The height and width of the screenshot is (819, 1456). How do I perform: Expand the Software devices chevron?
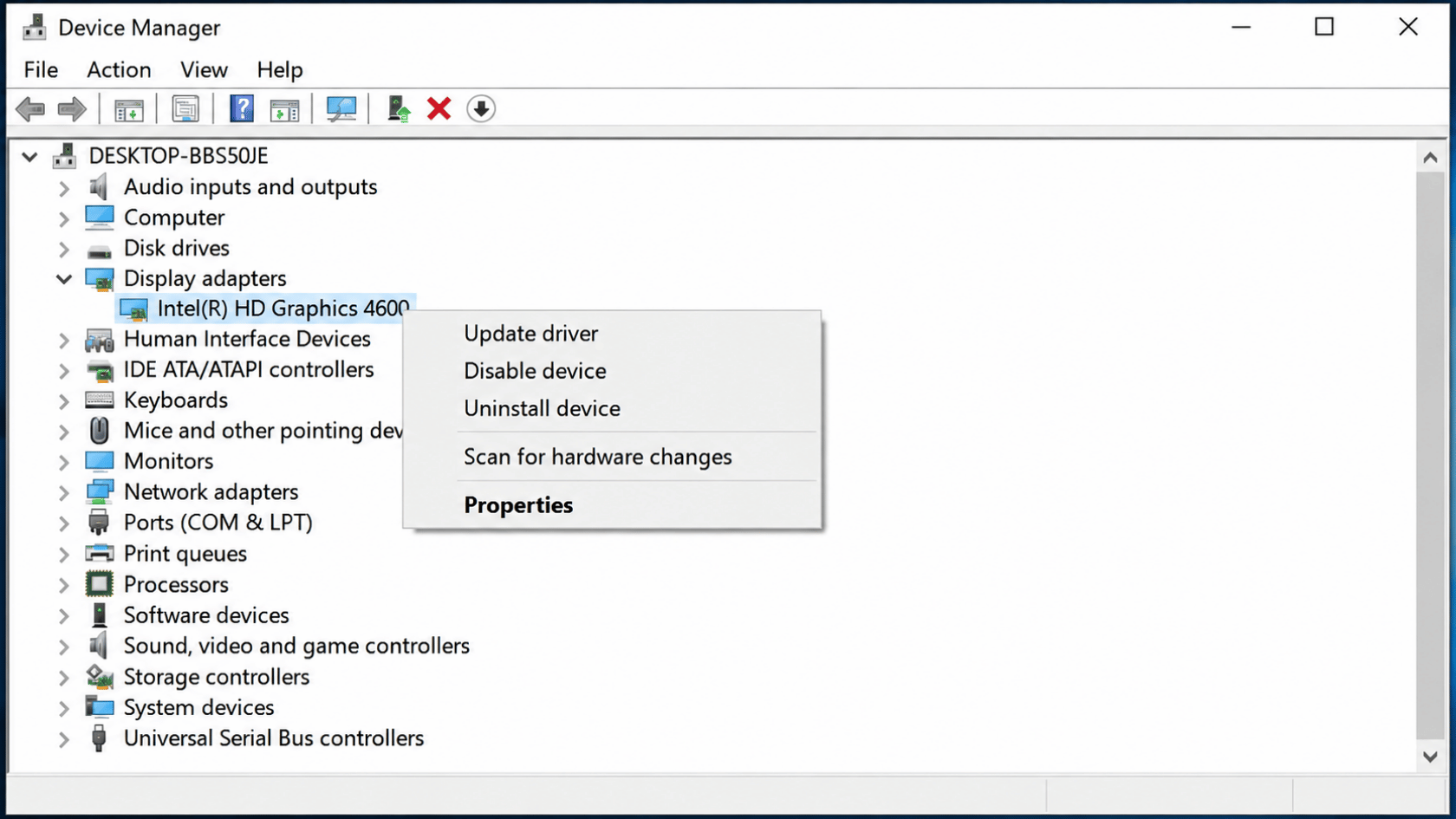click(63, 616)
